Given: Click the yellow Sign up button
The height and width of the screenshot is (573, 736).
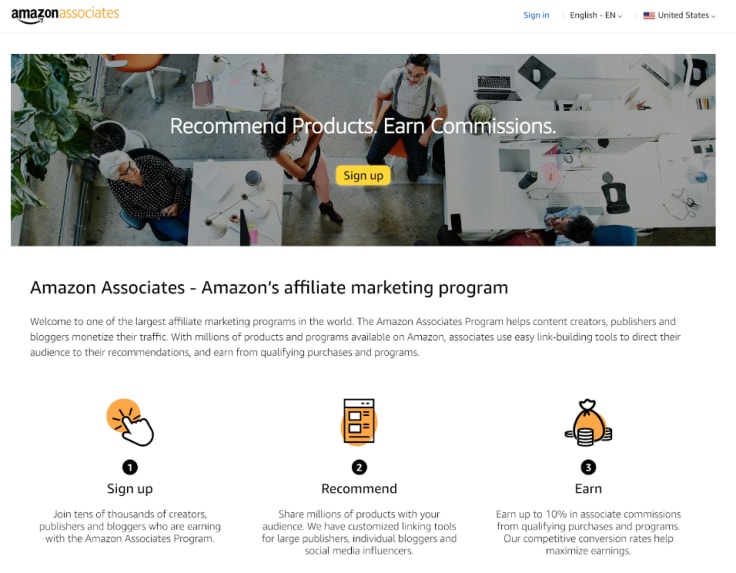Looking at the screenshot, I should pos(363,176).
